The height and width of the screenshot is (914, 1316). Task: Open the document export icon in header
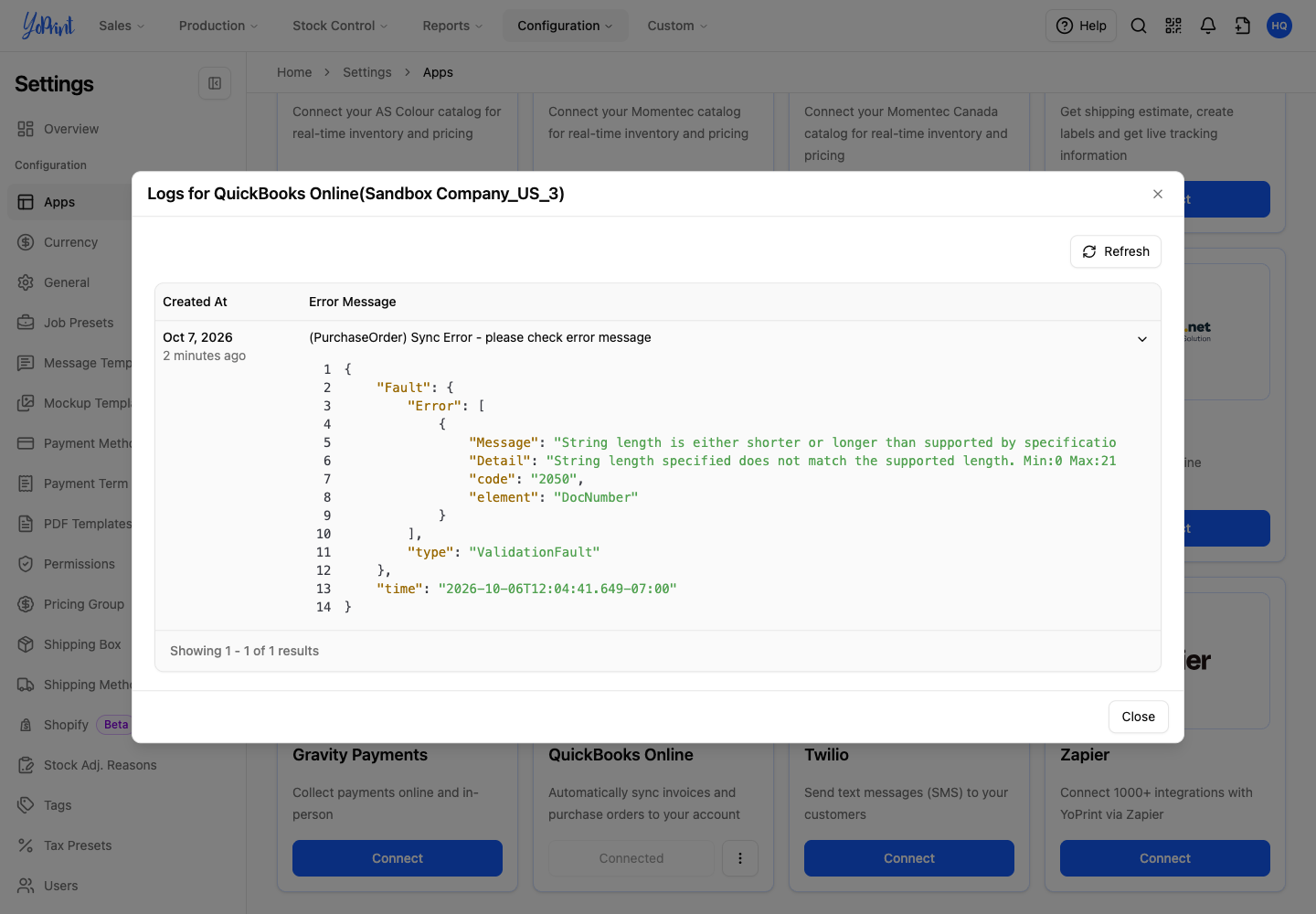tap(1243, 26)
